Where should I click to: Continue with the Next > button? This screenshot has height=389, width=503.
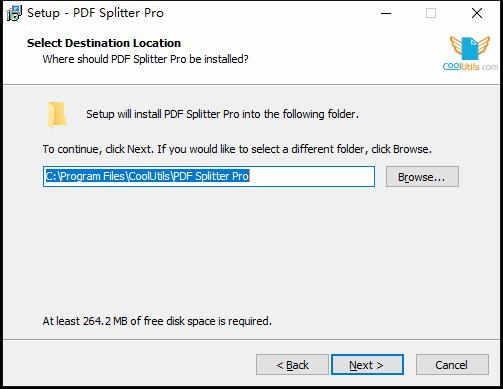click(367, 365)
